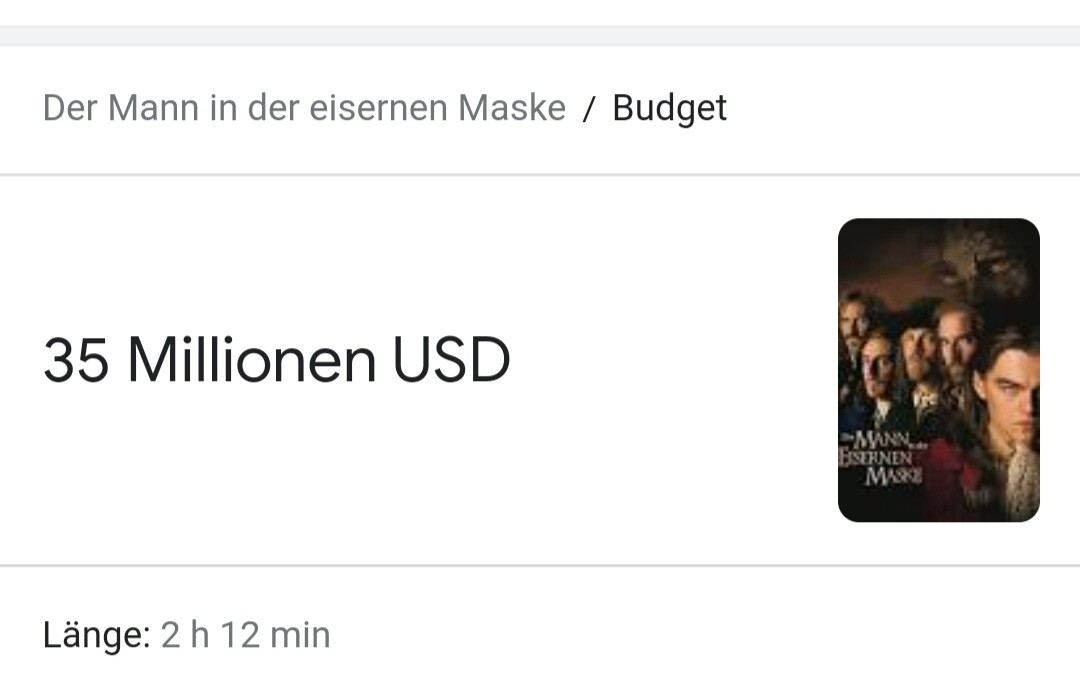The image size is (1080, 691).
Task: Click the word "Mann" in the breadcrumb
Action: pyautogui.click(x=154, y=107)
